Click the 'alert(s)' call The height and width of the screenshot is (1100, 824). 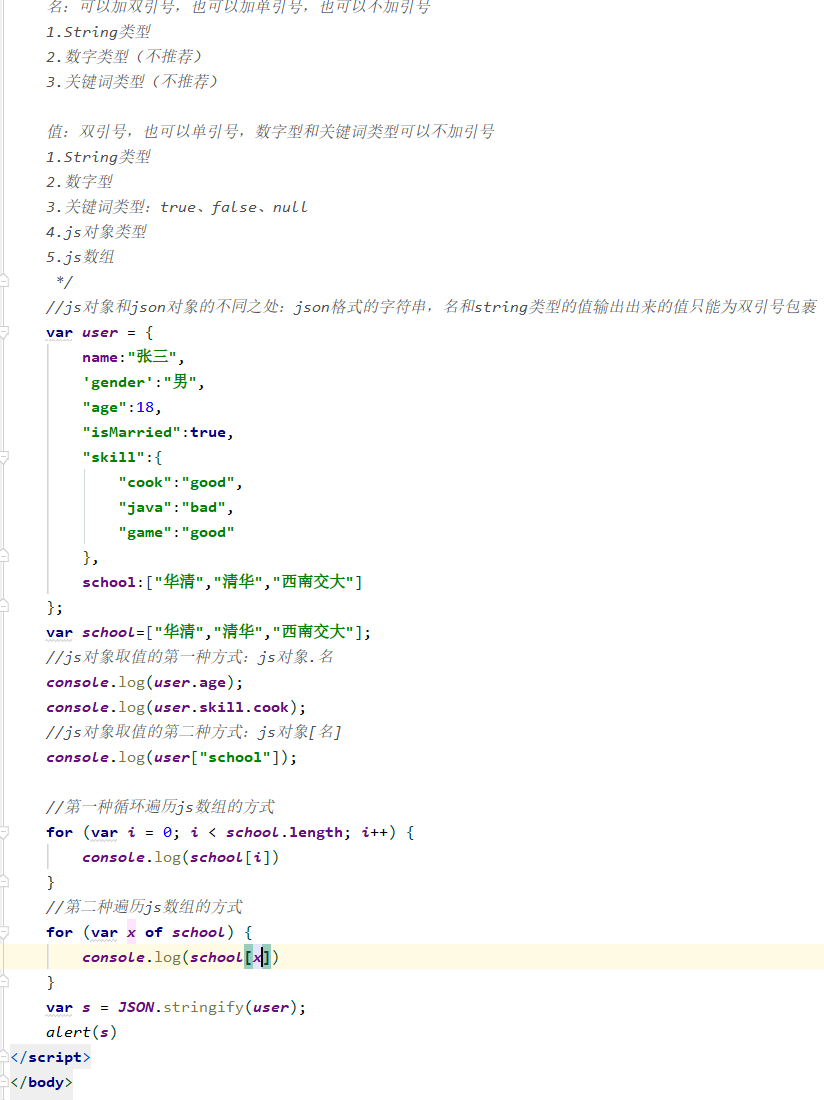click(x=81, y=1032)
